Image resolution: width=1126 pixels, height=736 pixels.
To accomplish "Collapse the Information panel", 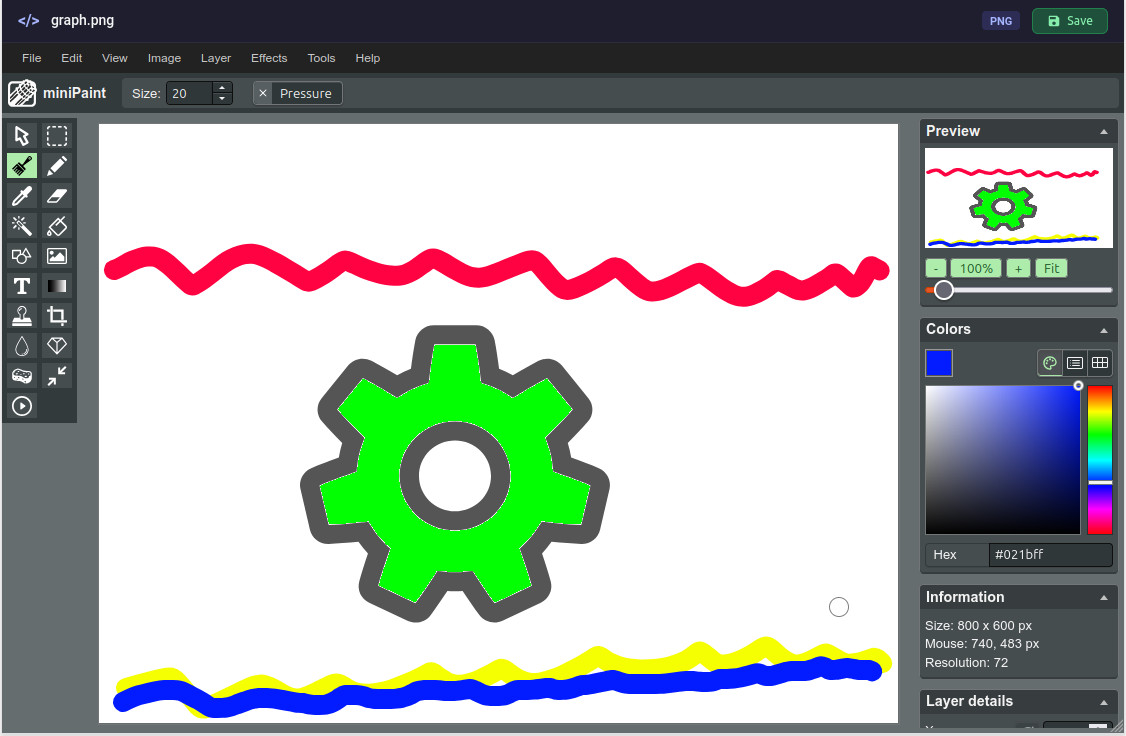I will [x=1104, y=598].
